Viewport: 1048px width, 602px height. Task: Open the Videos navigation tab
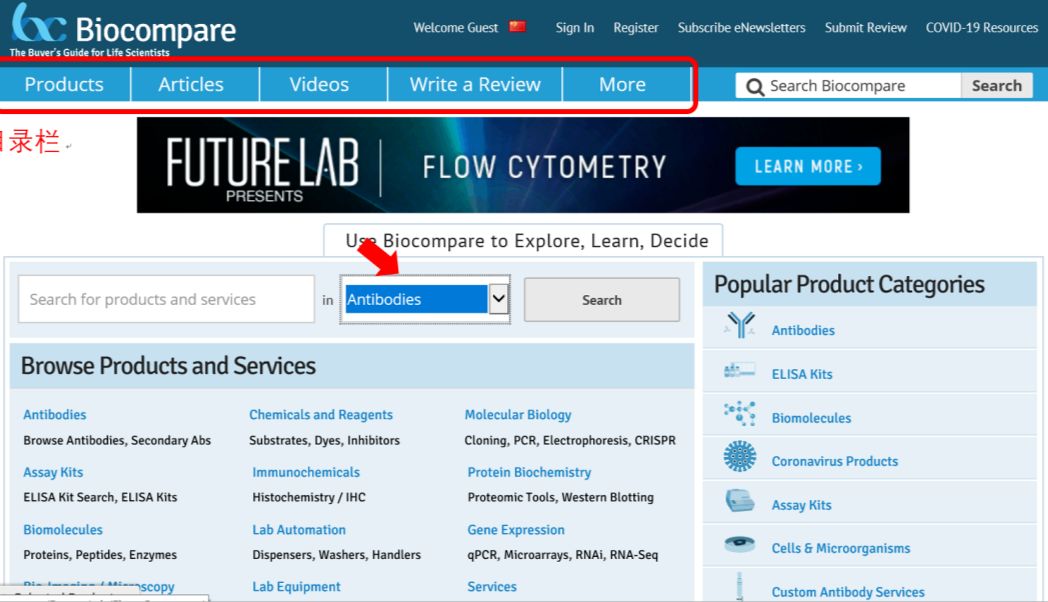point(319,85)
